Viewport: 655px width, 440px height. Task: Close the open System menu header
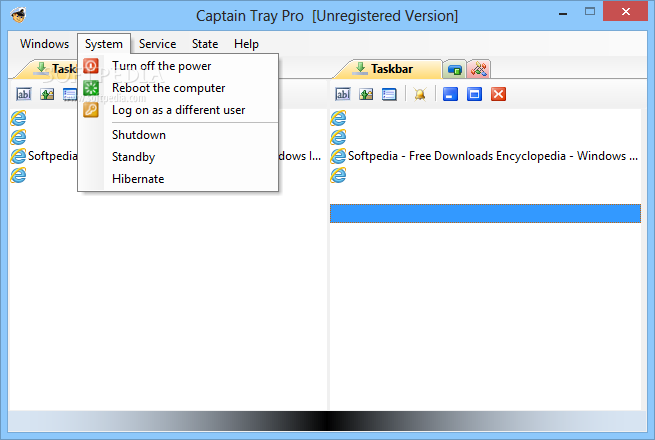click(x=104, y=44)
